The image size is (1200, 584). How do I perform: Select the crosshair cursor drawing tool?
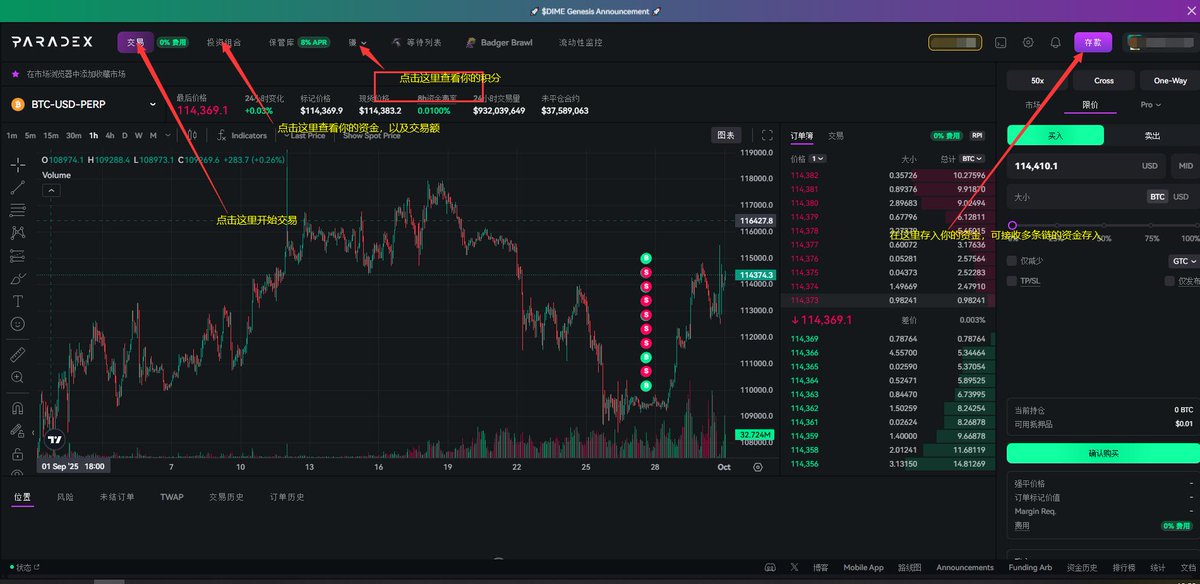point(17,163)
